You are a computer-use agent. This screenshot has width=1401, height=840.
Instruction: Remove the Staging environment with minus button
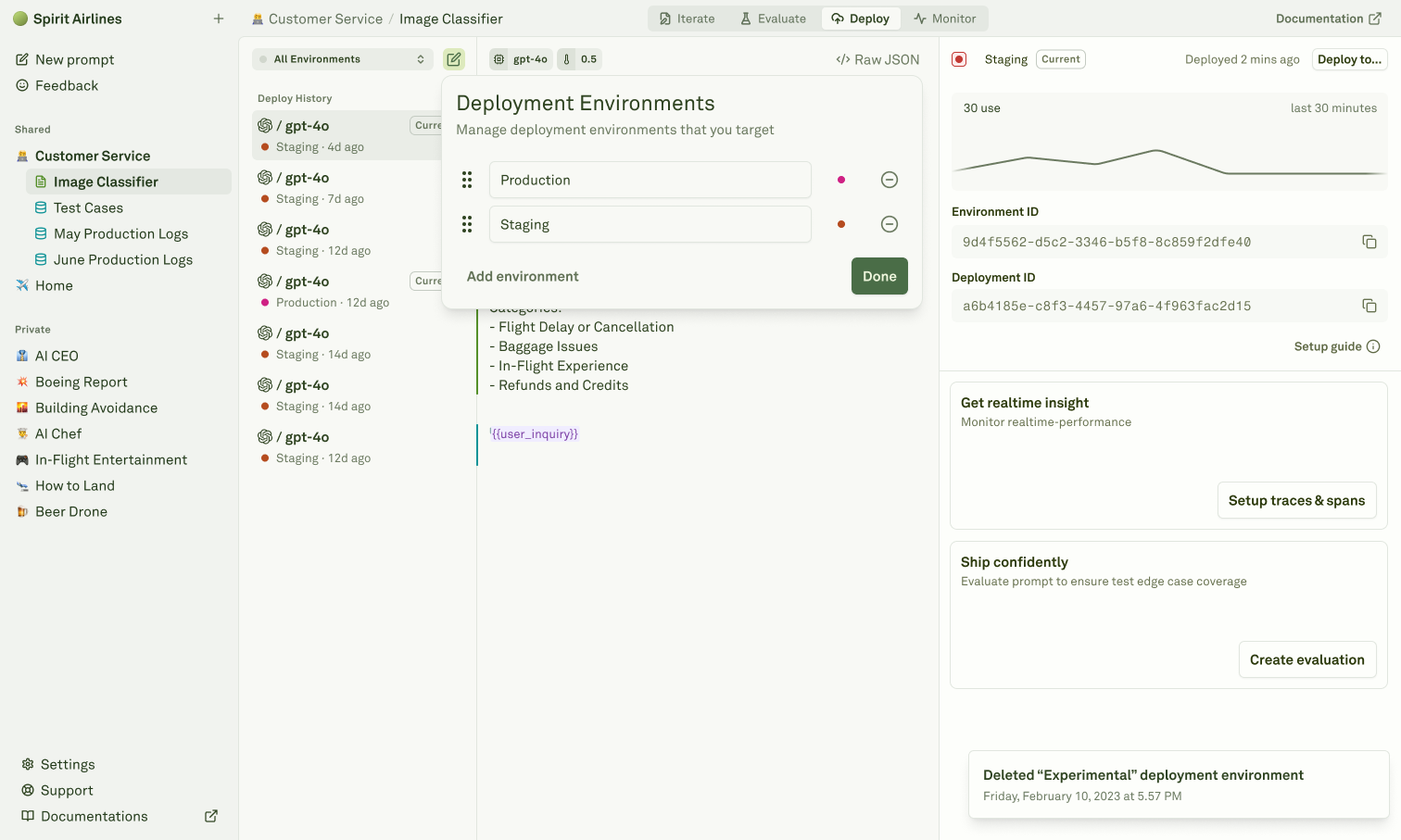889,223
